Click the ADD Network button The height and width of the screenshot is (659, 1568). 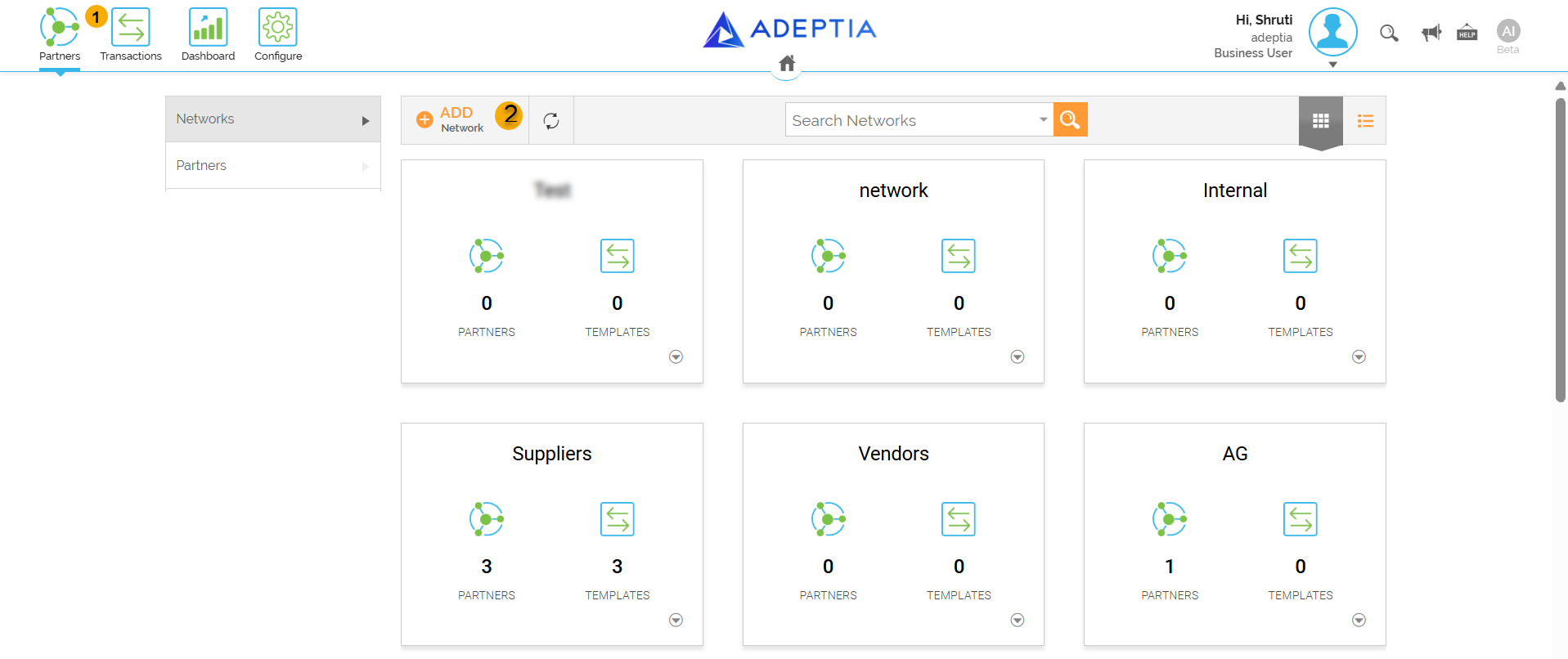point(451,120)
